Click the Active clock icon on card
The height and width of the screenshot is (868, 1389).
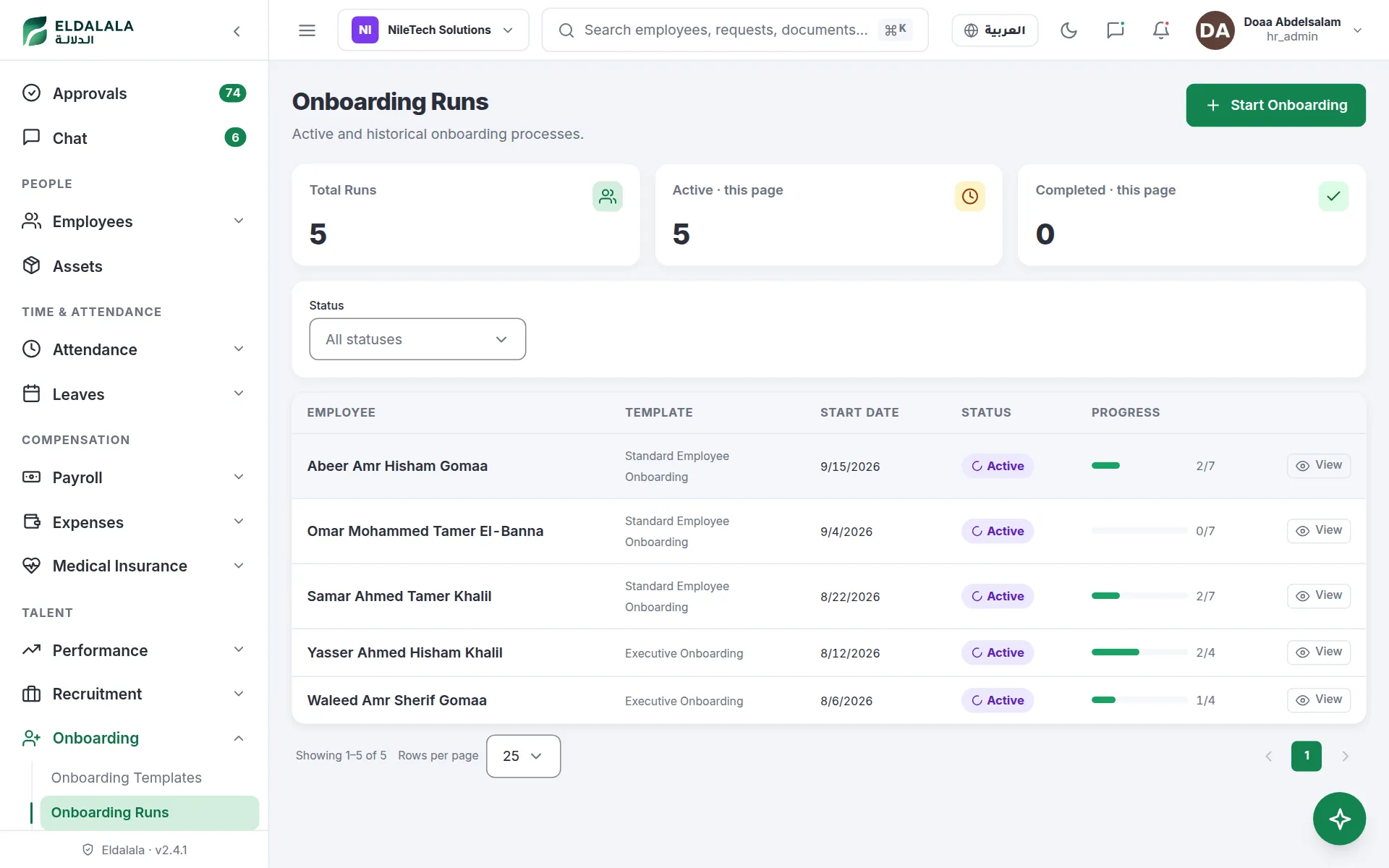pyautogui.click(x=970, y=196)
